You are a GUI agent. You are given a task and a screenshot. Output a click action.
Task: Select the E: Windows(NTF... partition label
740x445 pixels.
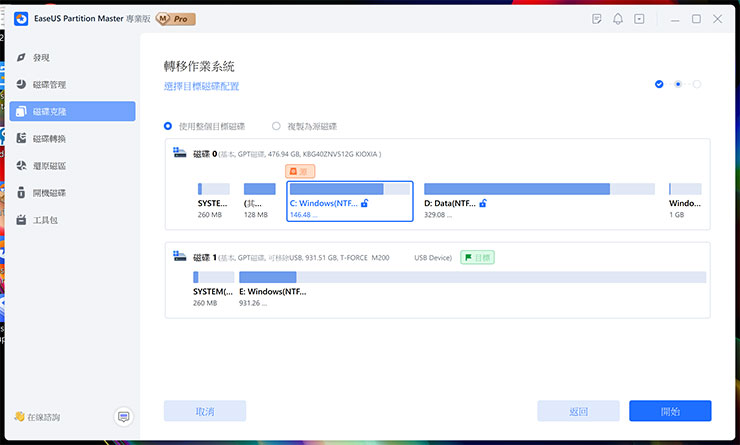(x=272, y=292)
